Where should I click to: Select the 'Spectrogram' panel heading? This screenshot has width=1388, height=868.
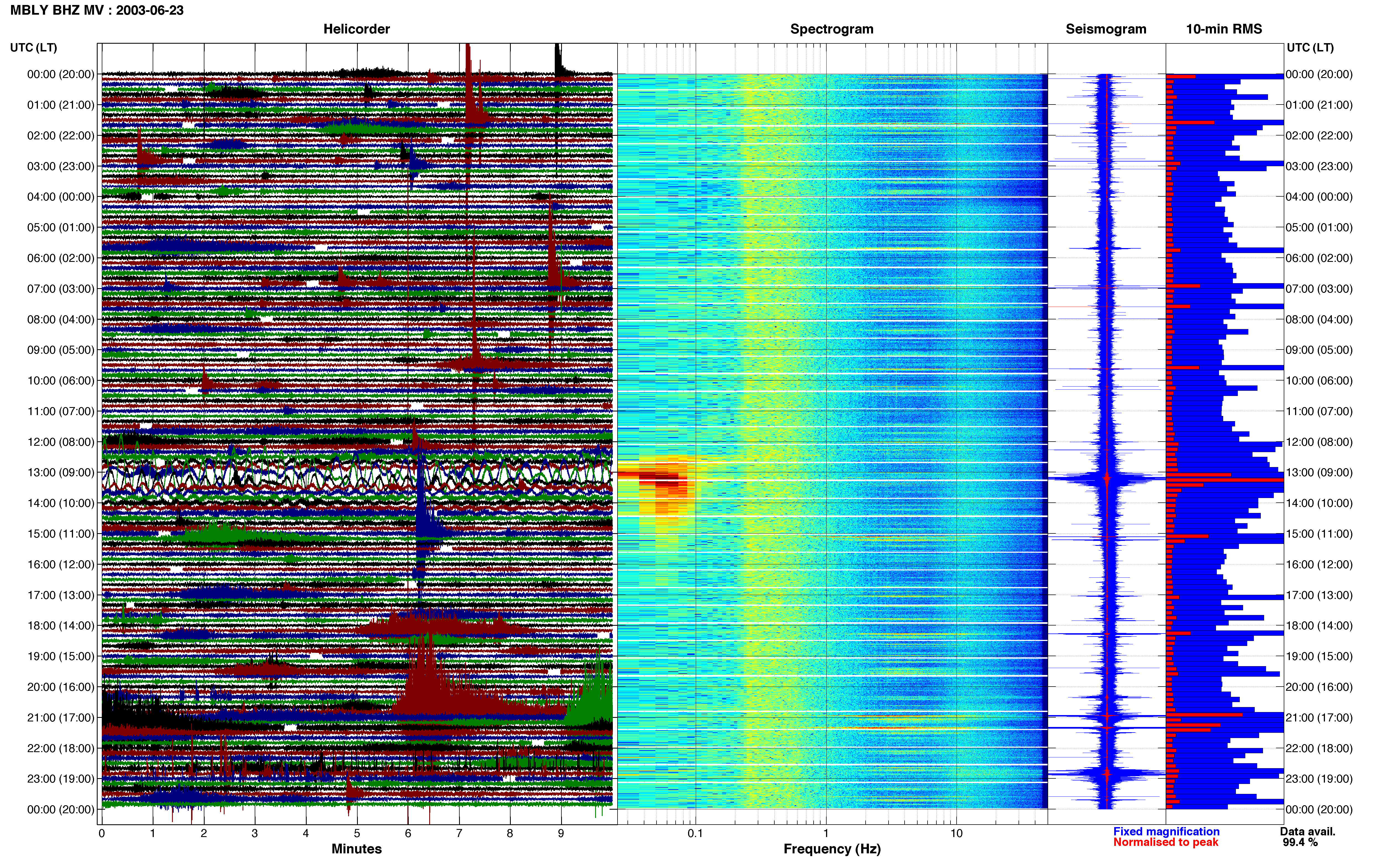tap(832, 29)
